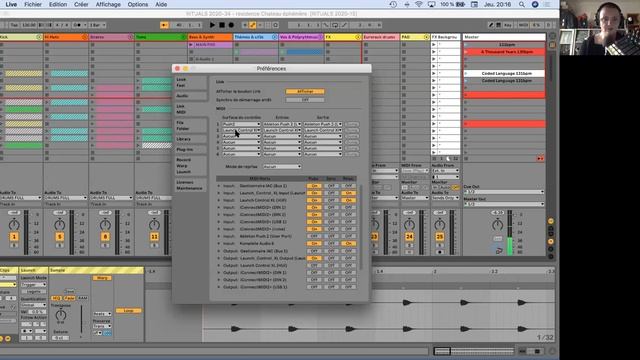Image resolution: width=640 pixels, height=360 pixels.
Task: Toggle Remote for Input Komplete Audio 6
Action: (x=348, y=243)
